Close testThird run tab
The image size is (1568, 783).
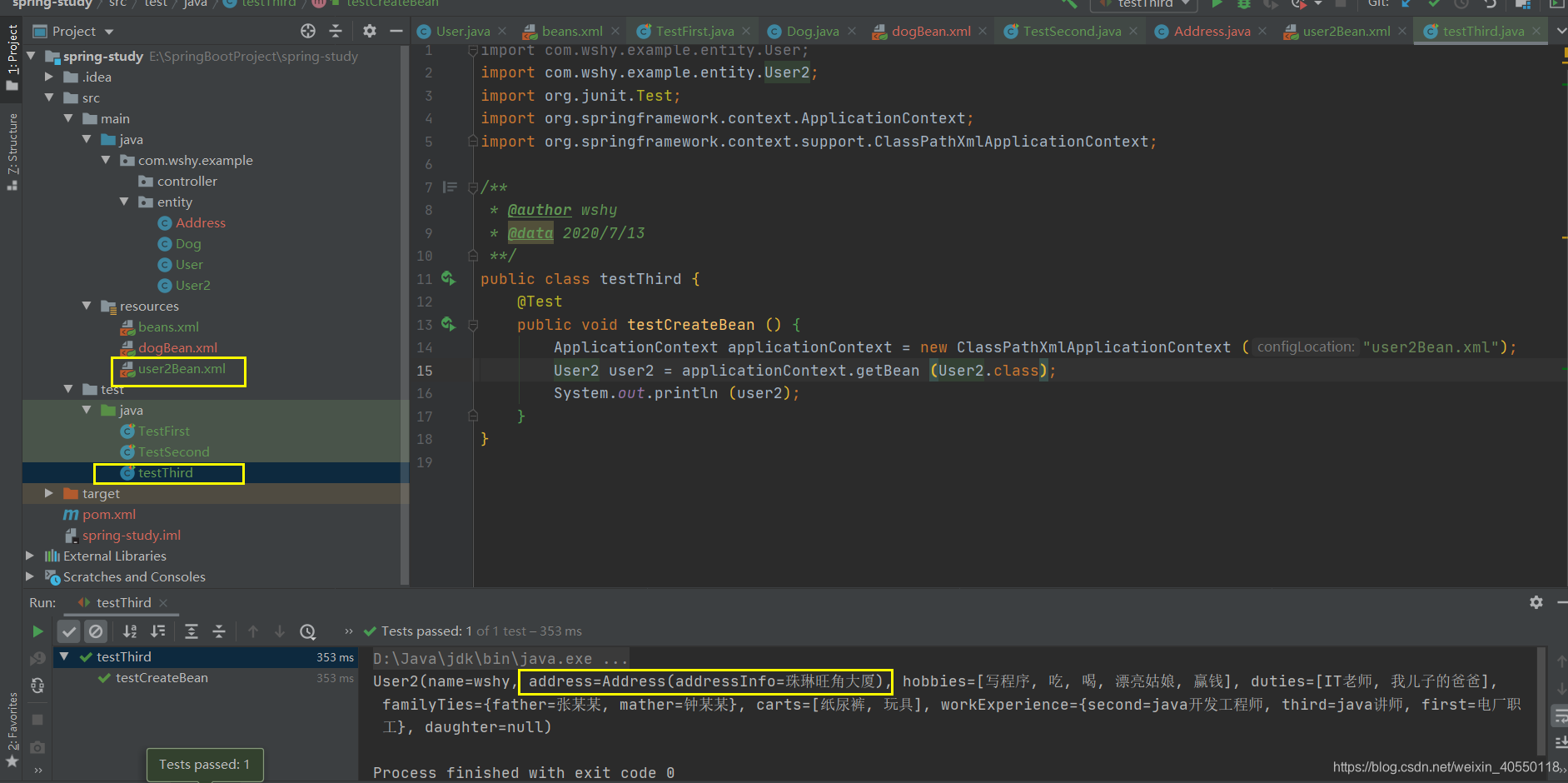pyautogui.click(x=163, y=602)
